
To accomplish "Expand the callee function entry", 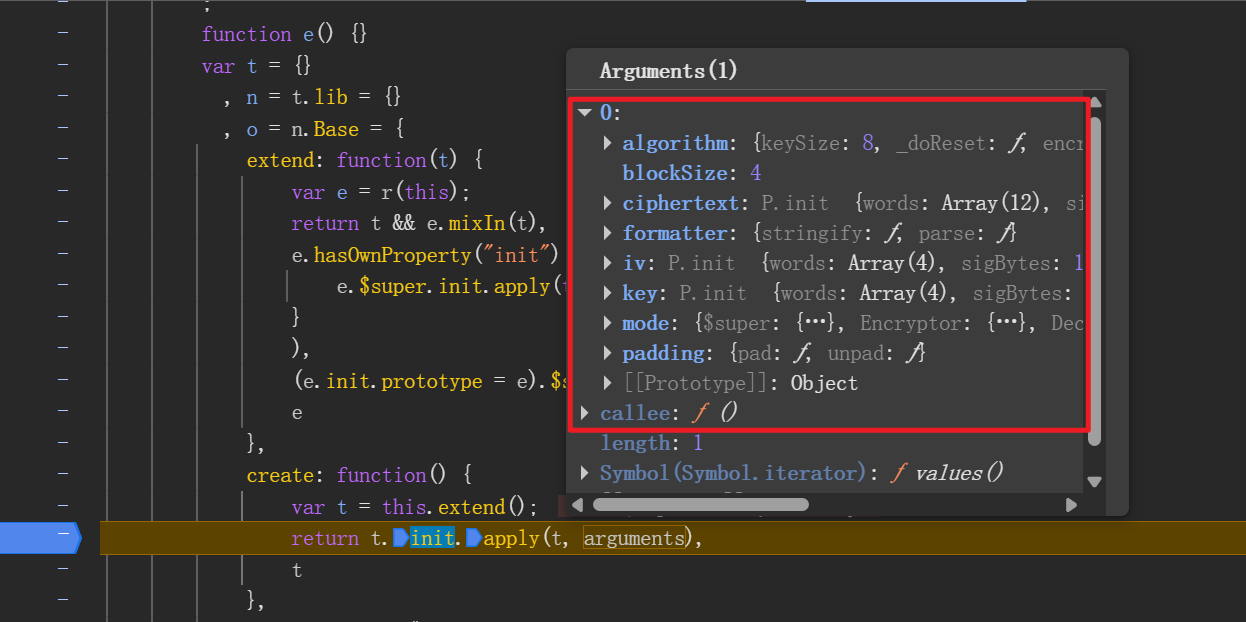I will coord(586,413).
